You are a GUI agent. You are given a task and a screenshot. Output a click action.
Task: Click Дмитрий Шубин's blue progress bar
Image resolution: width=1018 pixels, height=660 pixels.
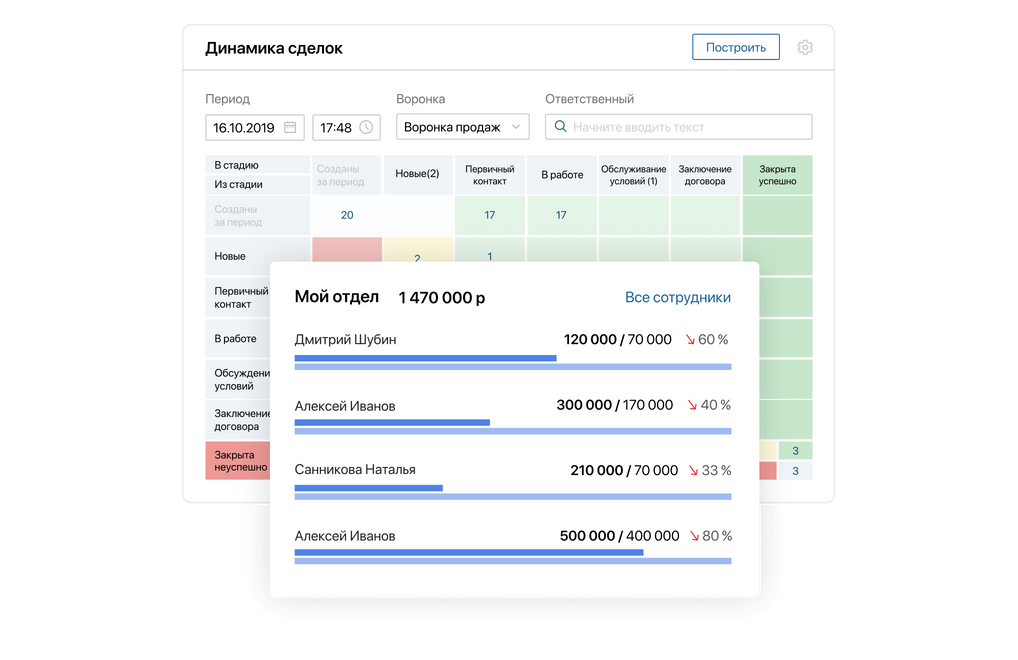[424, 358]
